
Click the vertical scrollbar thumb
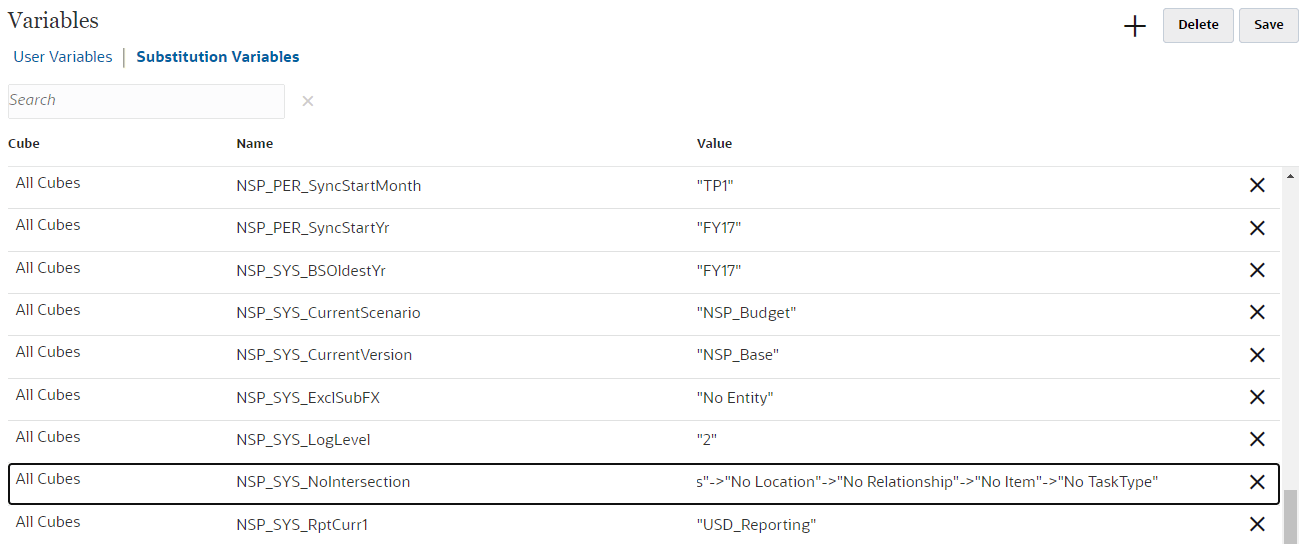pos(1291,516)
